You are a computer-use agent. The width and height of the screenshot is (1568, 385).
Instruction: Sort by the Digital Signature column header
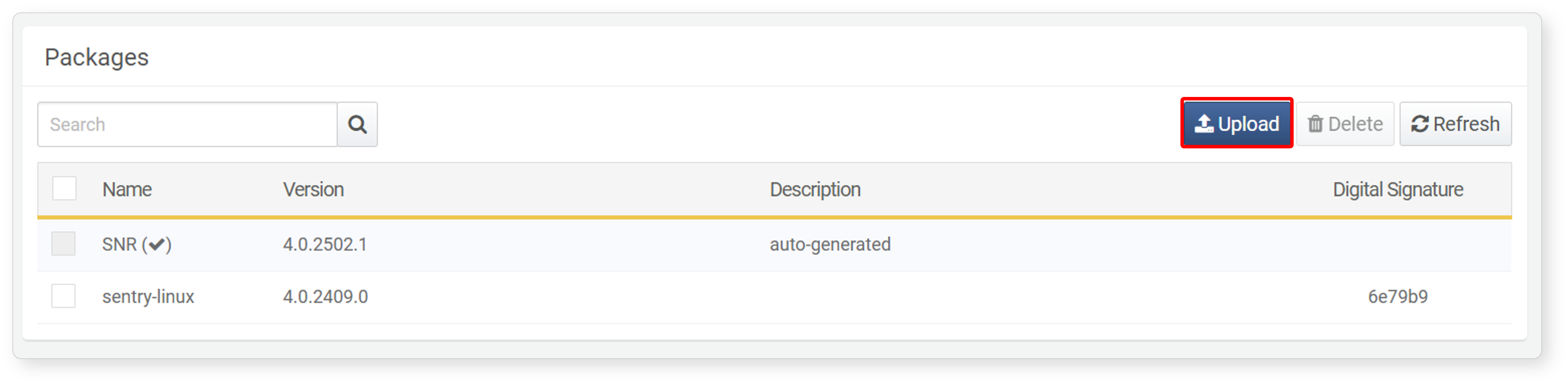1397,189
